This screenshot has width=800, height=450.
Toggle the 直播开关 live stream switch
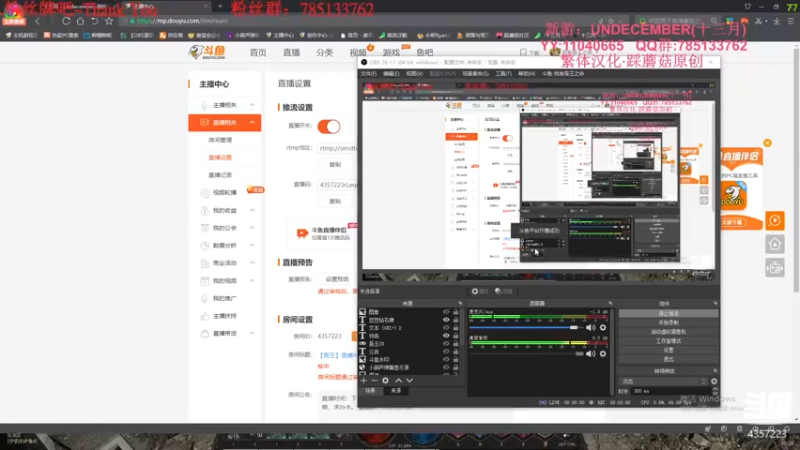[x=329, y=126]
